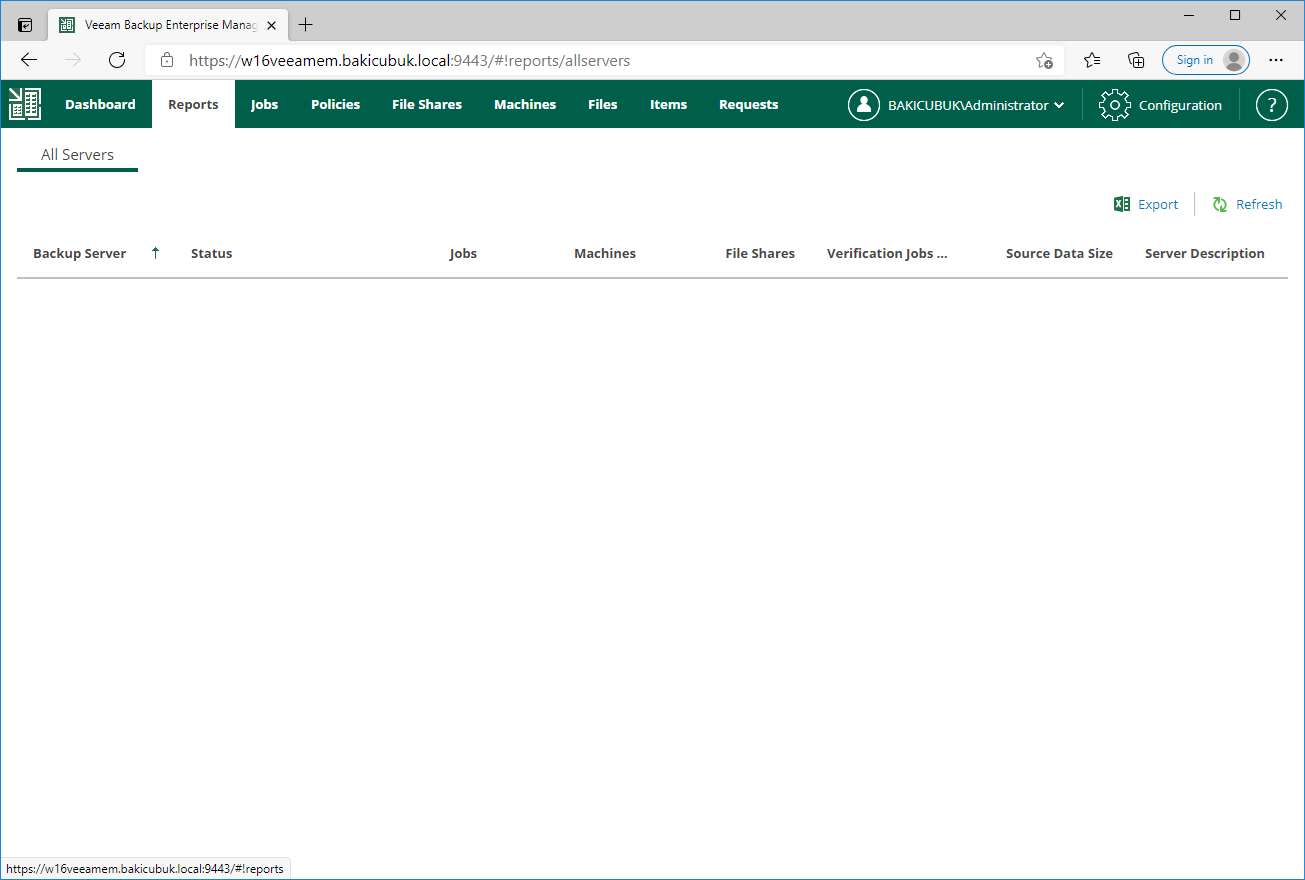Image resolution: width=1305 pixels, height=880 pixels.
Task: Select the Veeam Backup Enterprise Manager browser tab
Action: pyautogui.click(x=167, y=25)
